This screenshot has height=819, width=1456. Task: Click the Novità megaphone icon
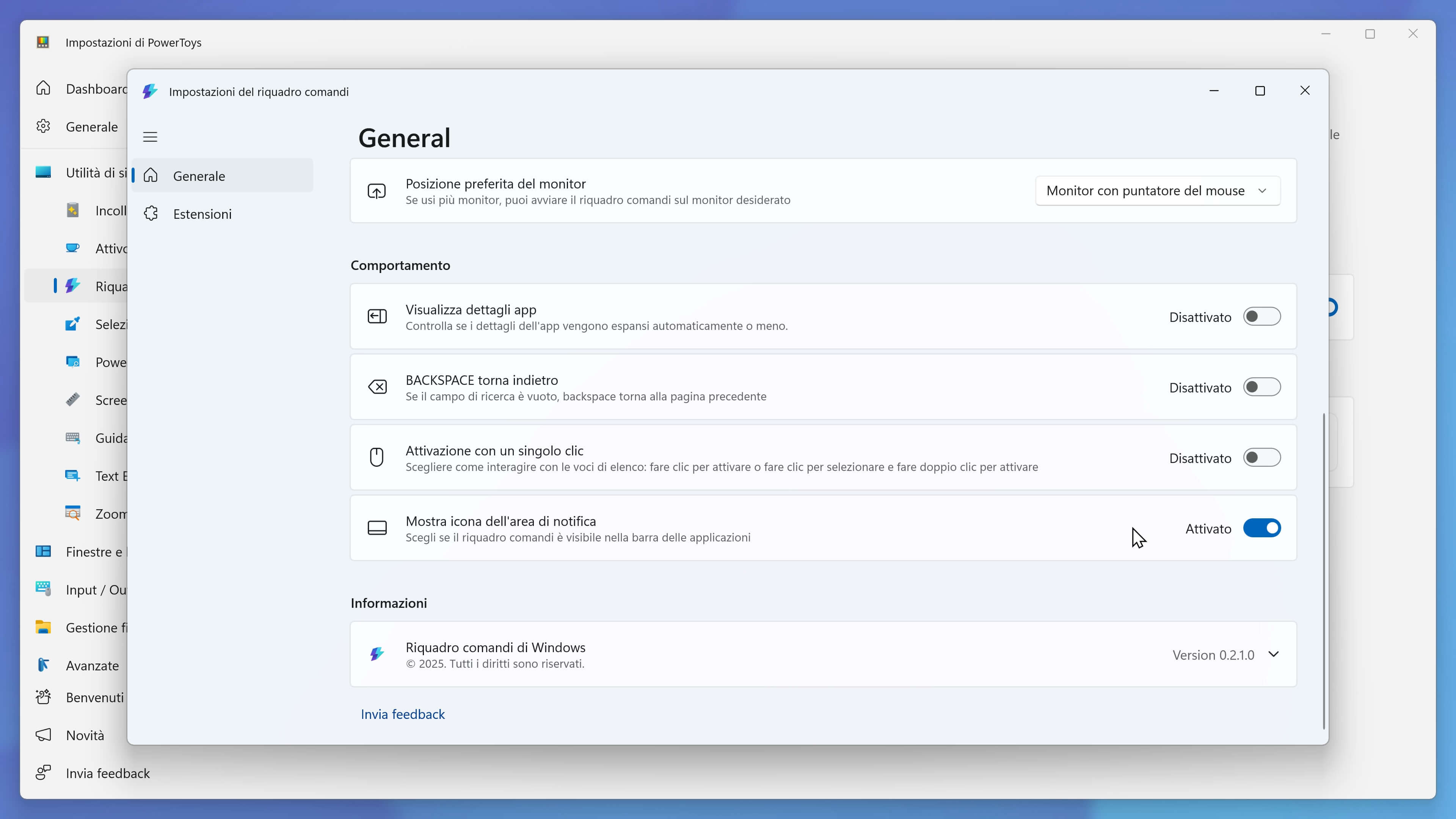(x=44, y=735)
